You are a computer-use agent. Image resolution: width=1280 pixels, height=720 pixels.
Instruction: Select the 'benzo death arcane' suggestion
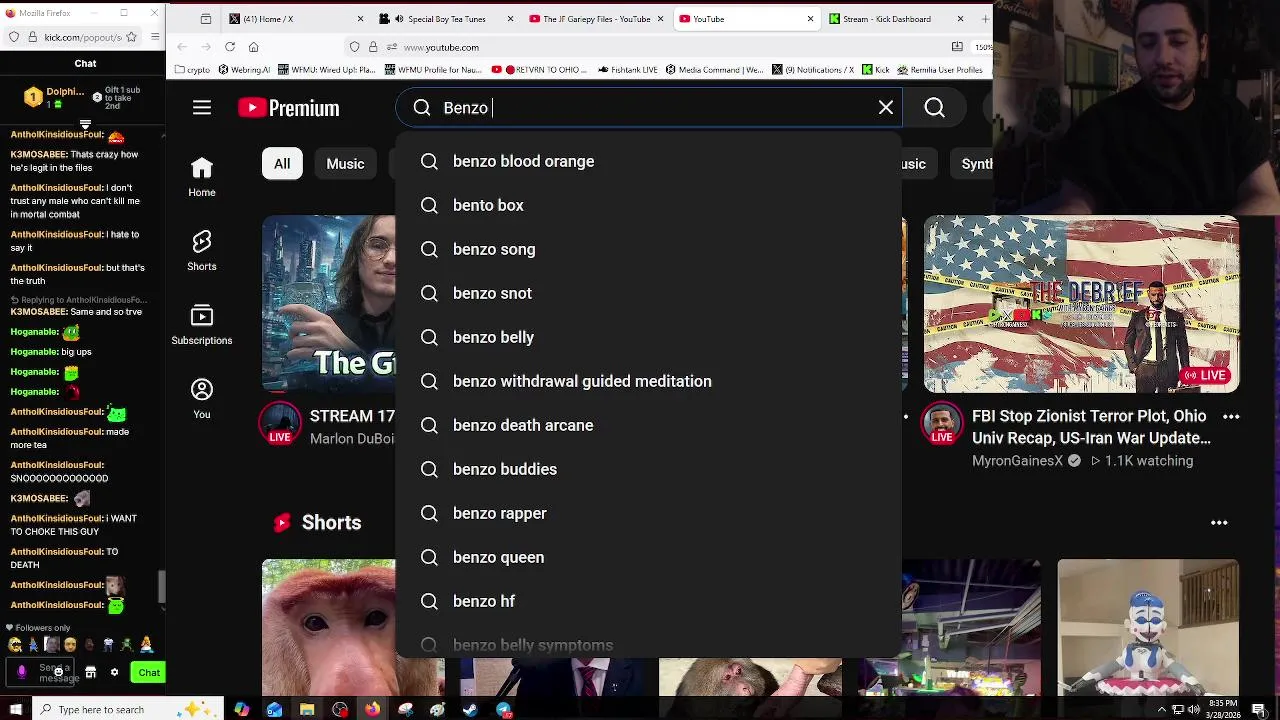[x=649, y=425]
